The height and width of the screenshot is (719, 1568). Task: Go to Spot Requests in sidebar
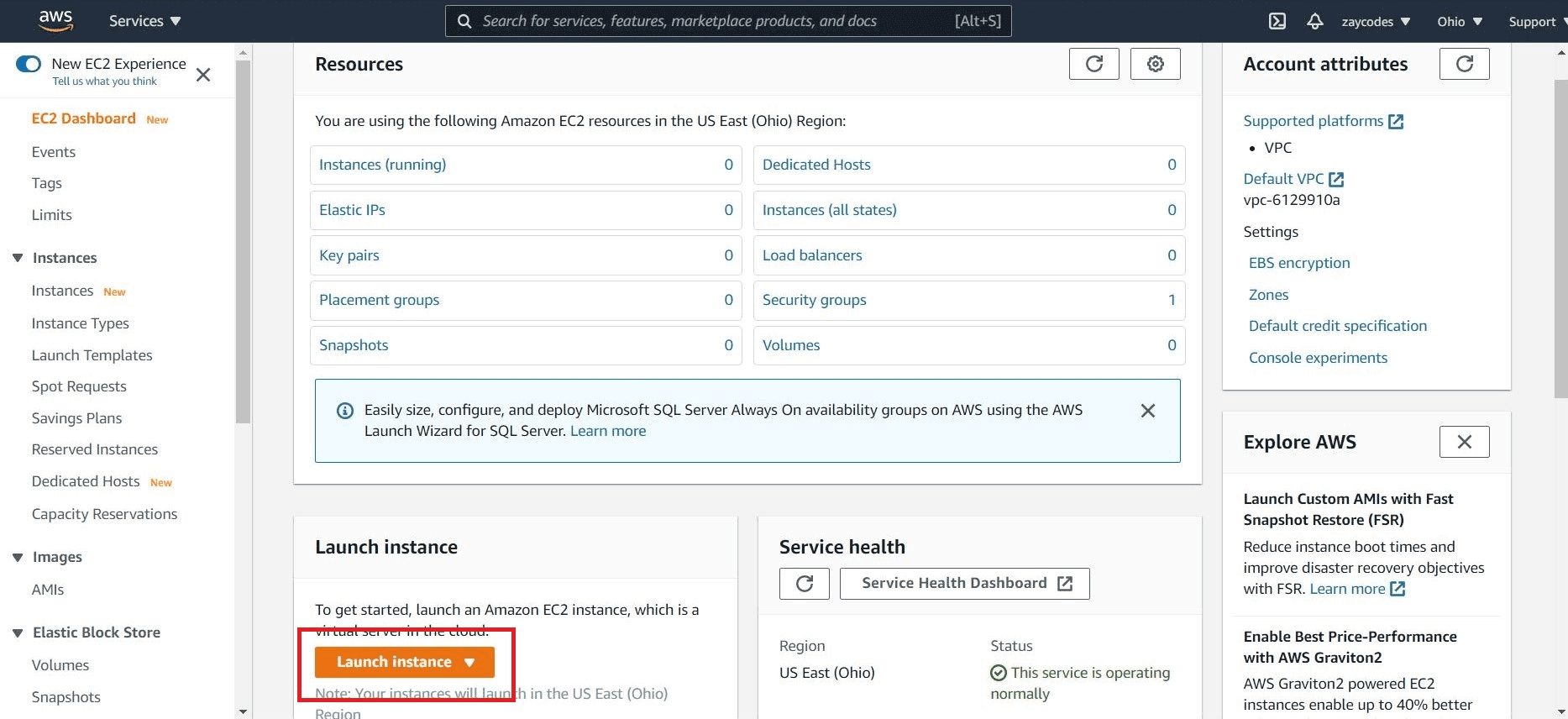[79, 386]
